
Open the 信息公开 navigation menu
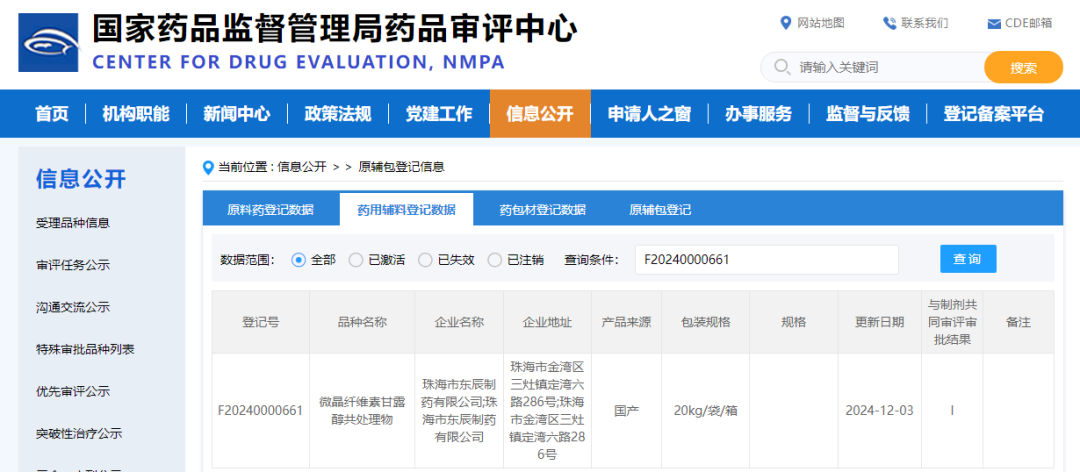pos(540,114)
